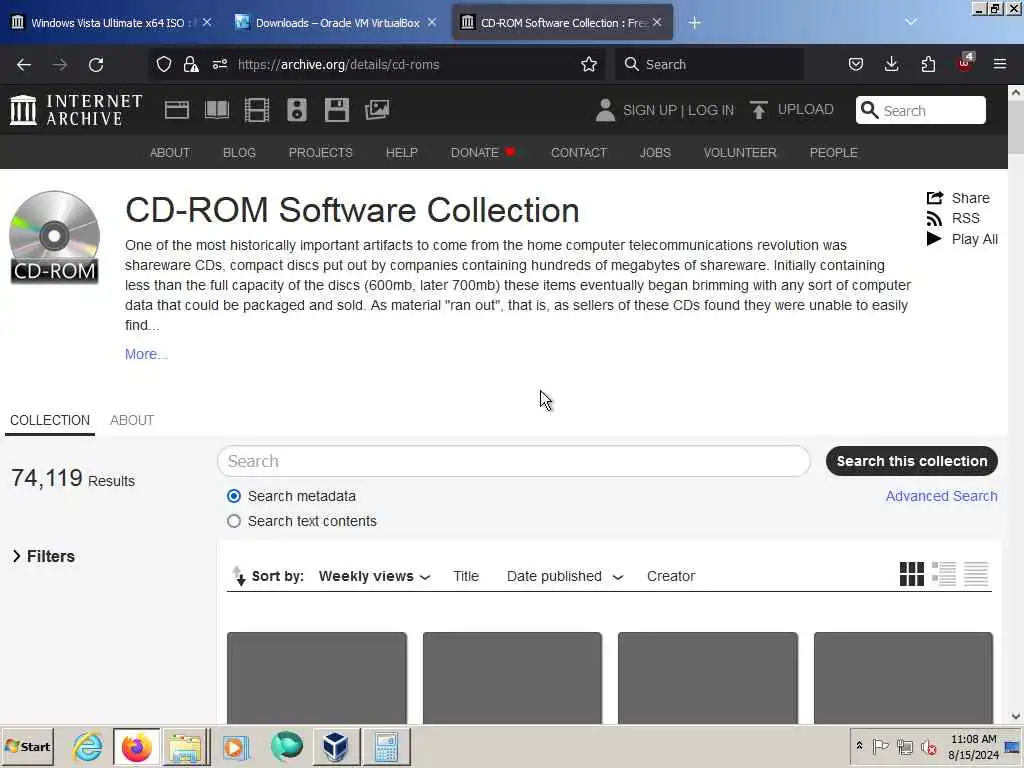Image resolution: width=1024 pixels, height=768 pixels.
Task: Click the red extension badge icon
Action: (965, 63)
